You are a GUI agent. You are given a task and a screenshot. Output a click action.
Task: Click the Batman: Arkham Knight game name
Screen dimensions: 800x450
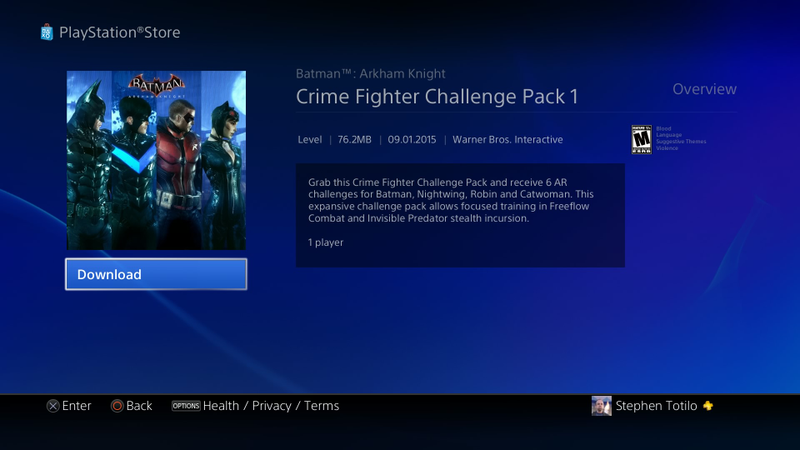(370, 73)
